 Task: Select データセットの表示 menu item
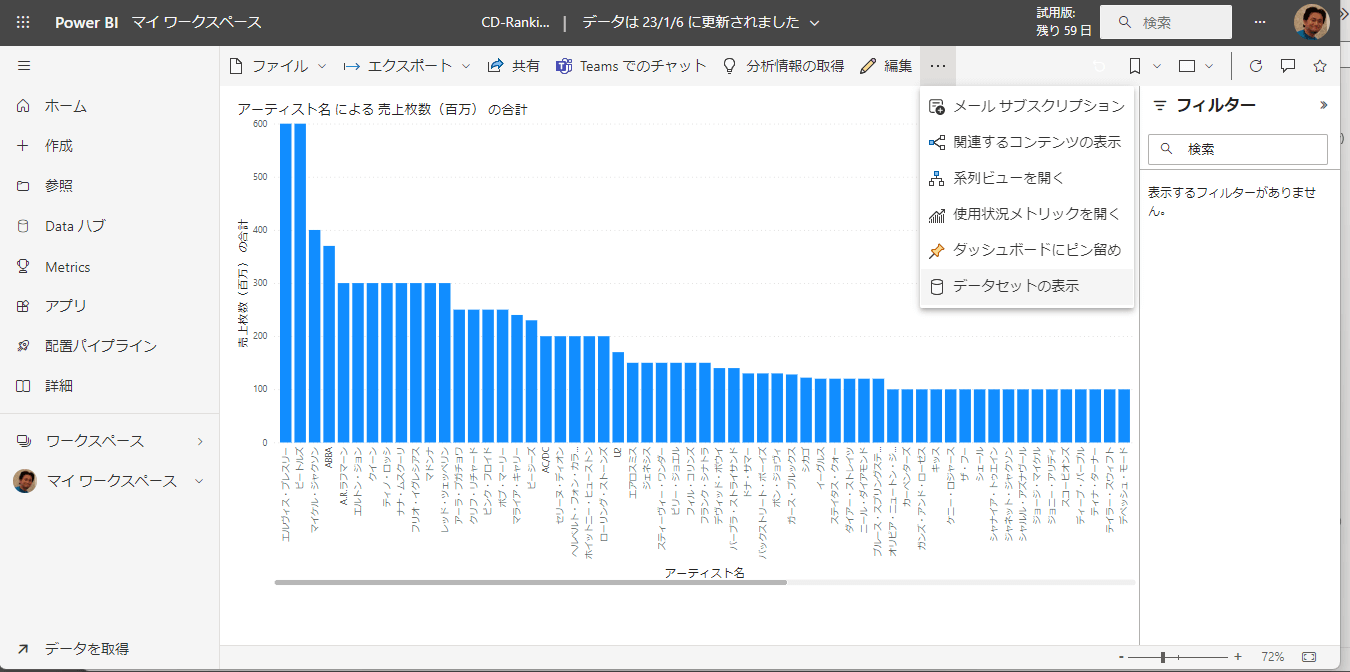click(1016, 286)
